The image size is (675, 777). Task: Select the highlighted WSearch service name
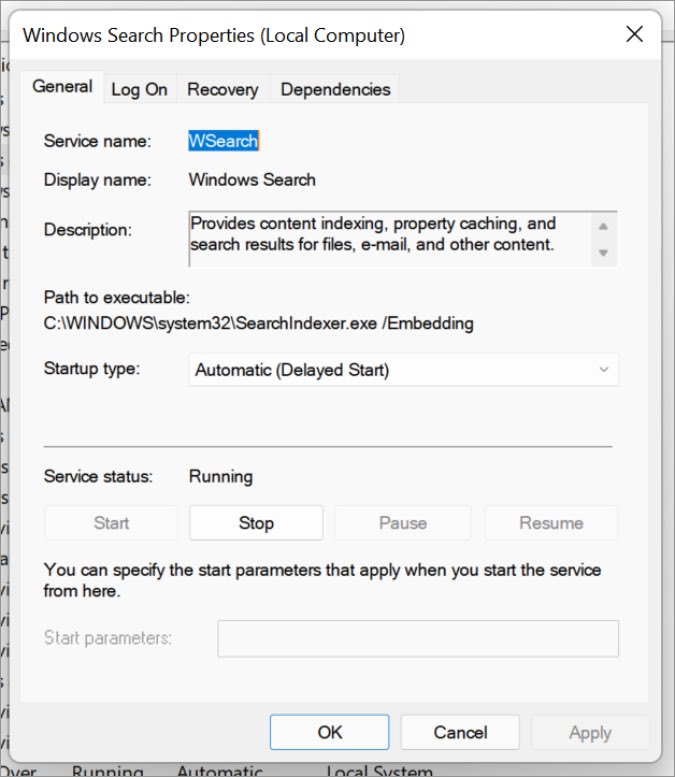pos(223,141)
